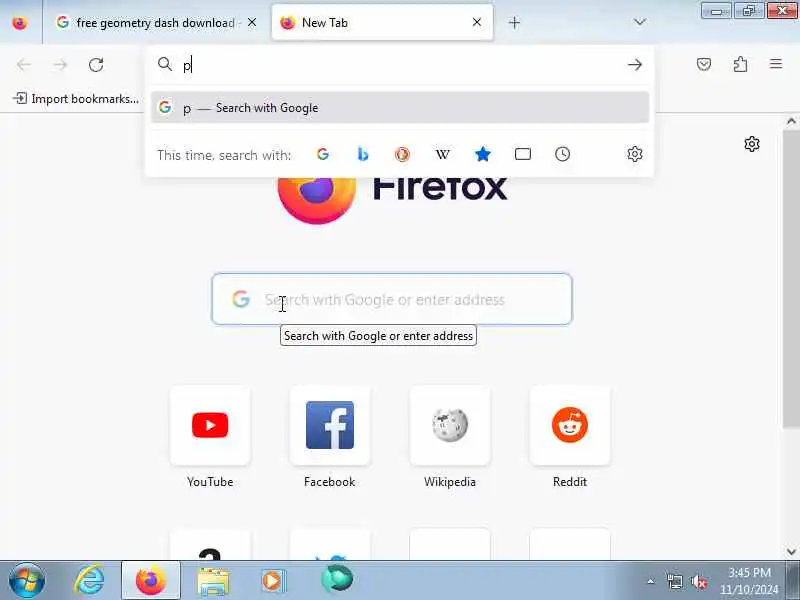Click the page scrollbar down arrow
The width and height of the screenshot is (800, 600).
(x=791, y=552)
